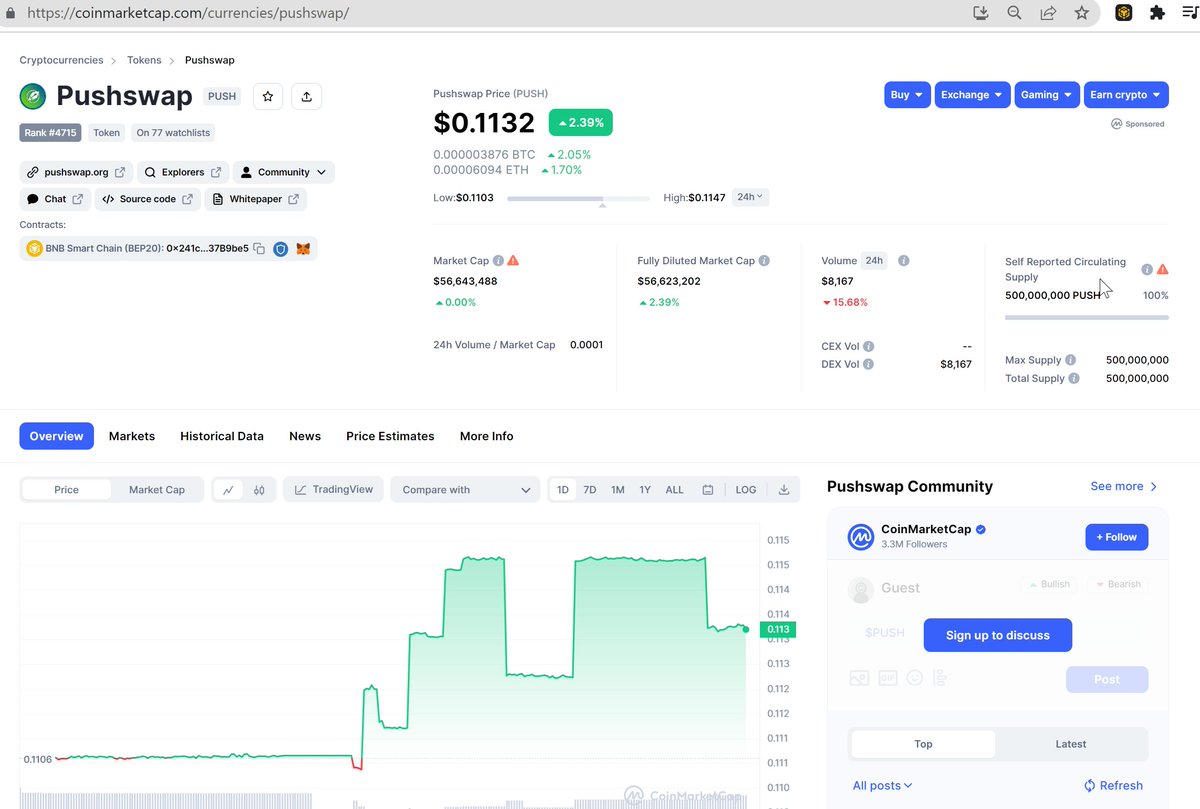Click Volume info icon

[x=903, y=261]
